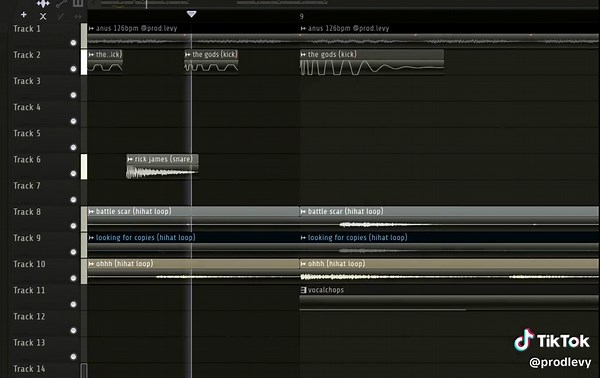The width and height of the screenshot is (600, 378).
Task: Select the Track 7 name label
Action: coord(27,186)
